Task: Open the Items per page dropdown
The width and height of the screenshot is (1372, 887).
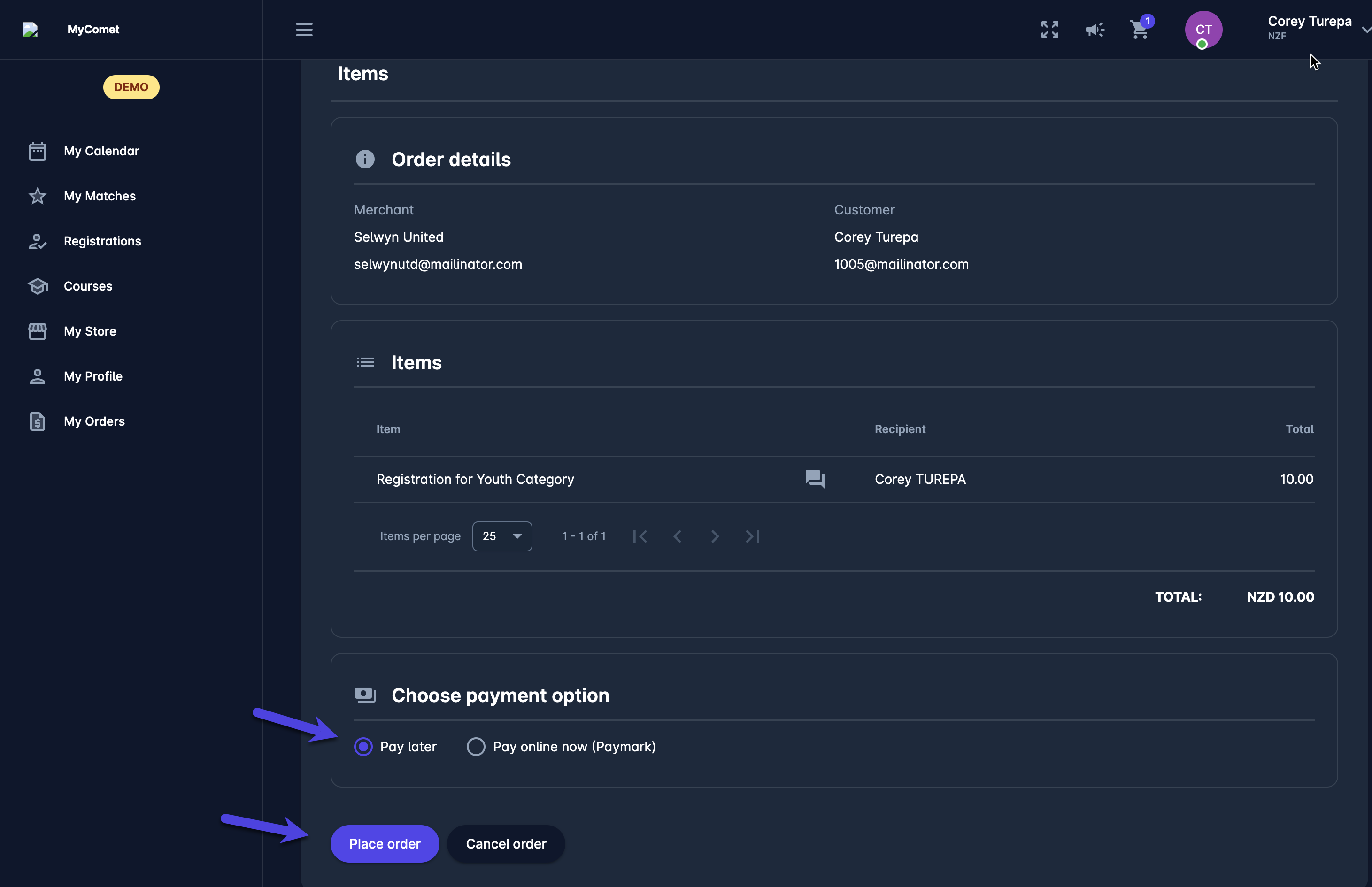Action: point(502,536)
